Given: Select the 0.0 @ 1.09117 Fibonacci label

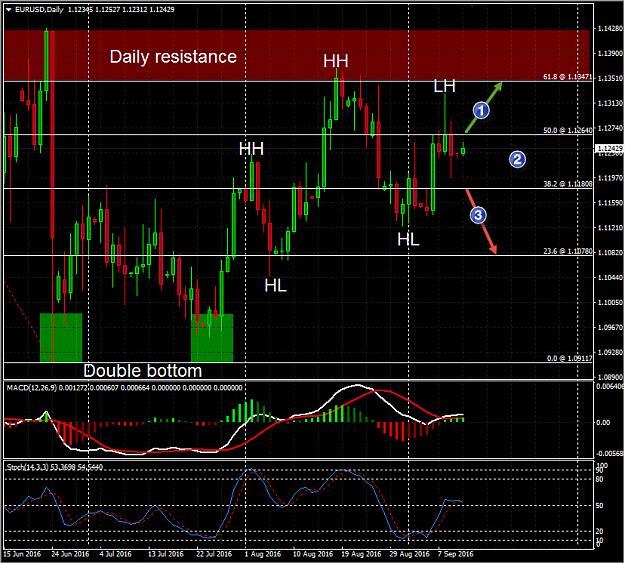Looking at the screenshot, I should click(569, 358).
